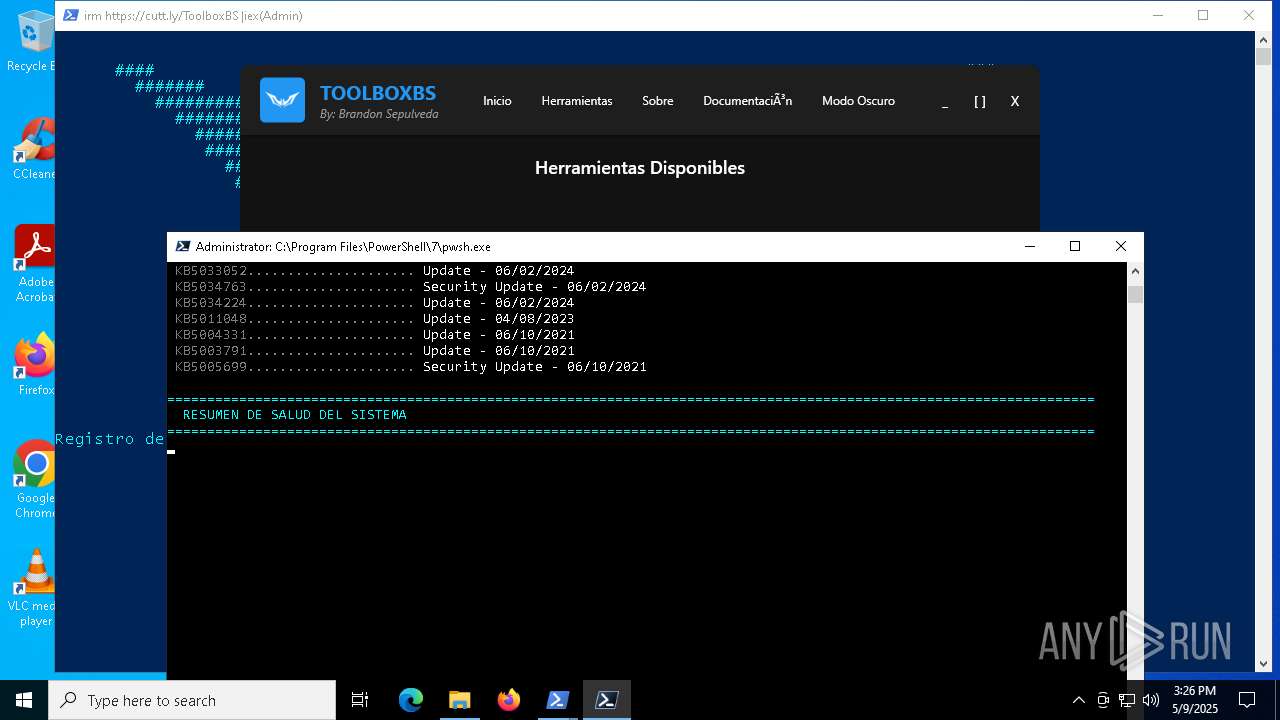Image resolution: width=1280 pixels, height=720 pixels.
Task: Minimize the ToolboxBS window with underscore button
Action: point(945,102)
